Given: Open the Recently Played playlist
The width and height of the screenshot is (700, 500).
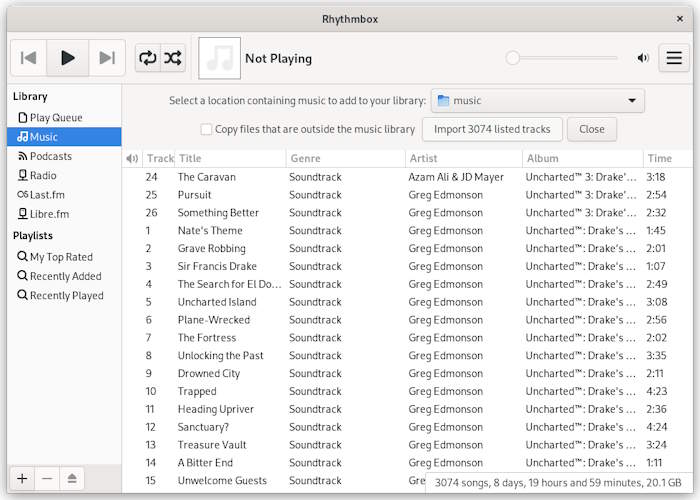Looking at the screenshot, I should [x=64, y=295].
